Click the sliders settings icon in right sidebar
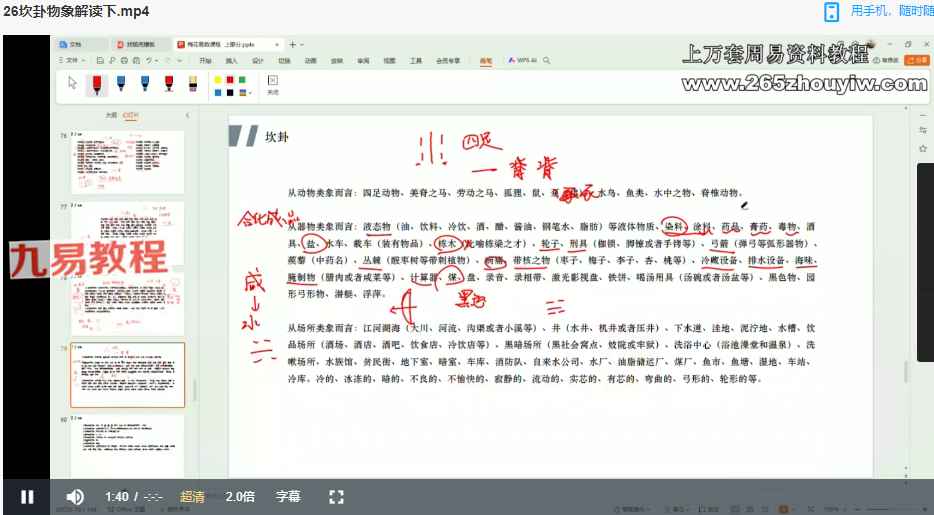This screenshot has width=934, height=515. coord(923,130)
